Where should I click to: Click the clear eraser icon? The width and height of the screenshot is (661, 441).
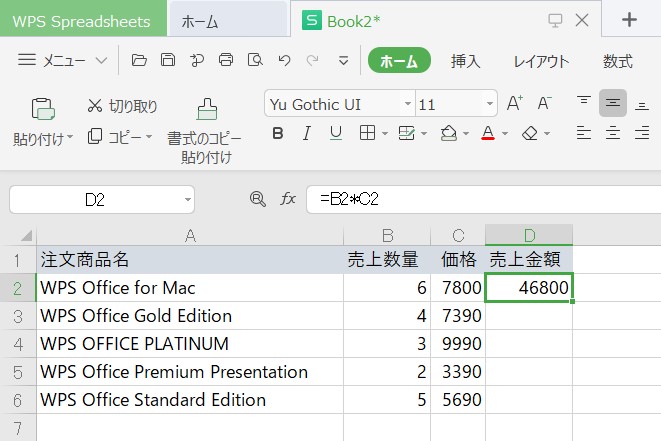pyautogui.click(x=530, y=134)
